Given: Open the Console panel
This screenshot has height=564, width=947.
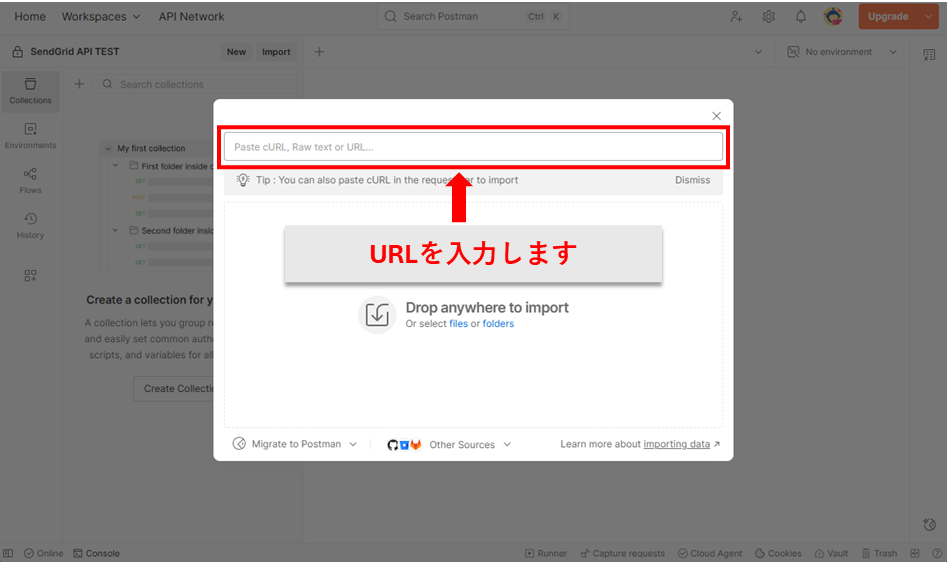Looking at the screenshot, I should click(x=96, y=553).
